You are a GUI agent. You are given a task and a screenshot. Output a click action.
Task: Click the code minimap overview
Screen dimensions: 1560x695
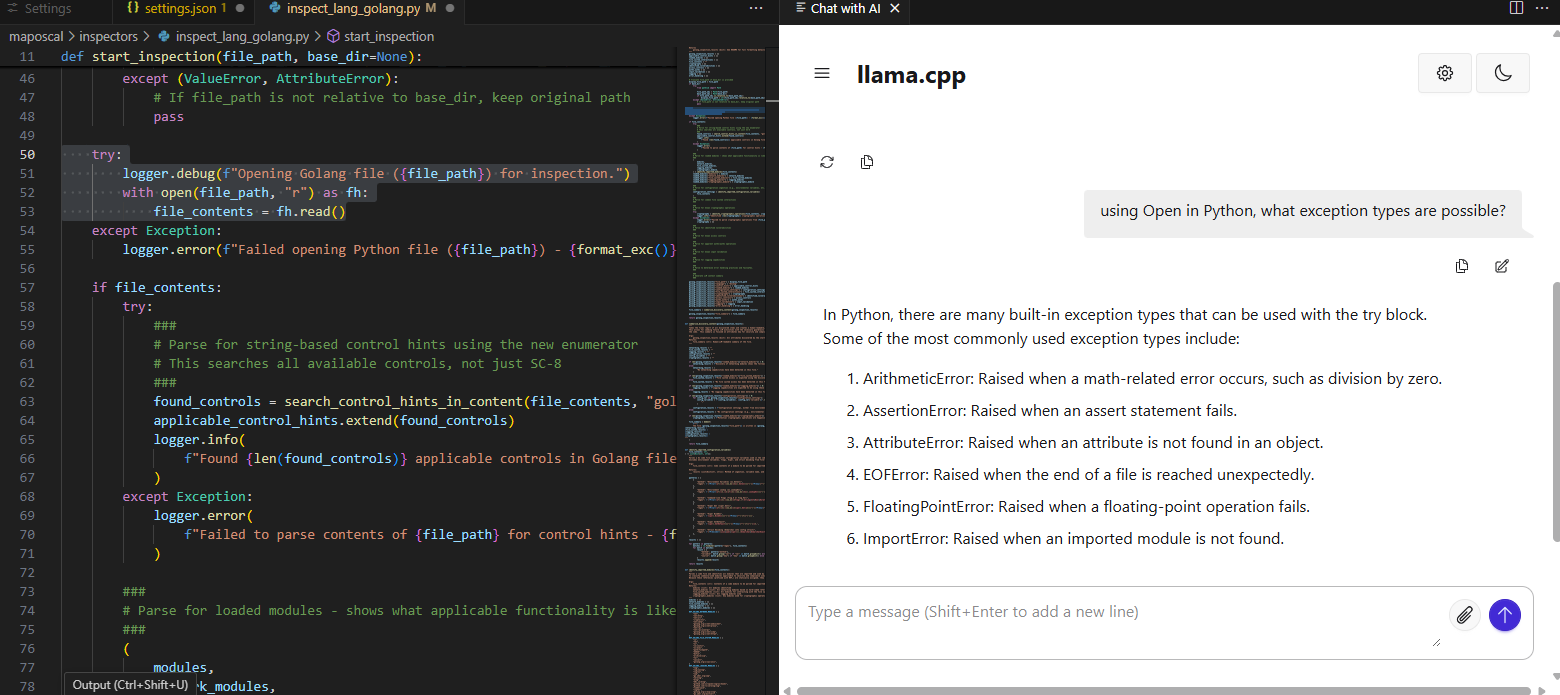(x=728, y=300)
